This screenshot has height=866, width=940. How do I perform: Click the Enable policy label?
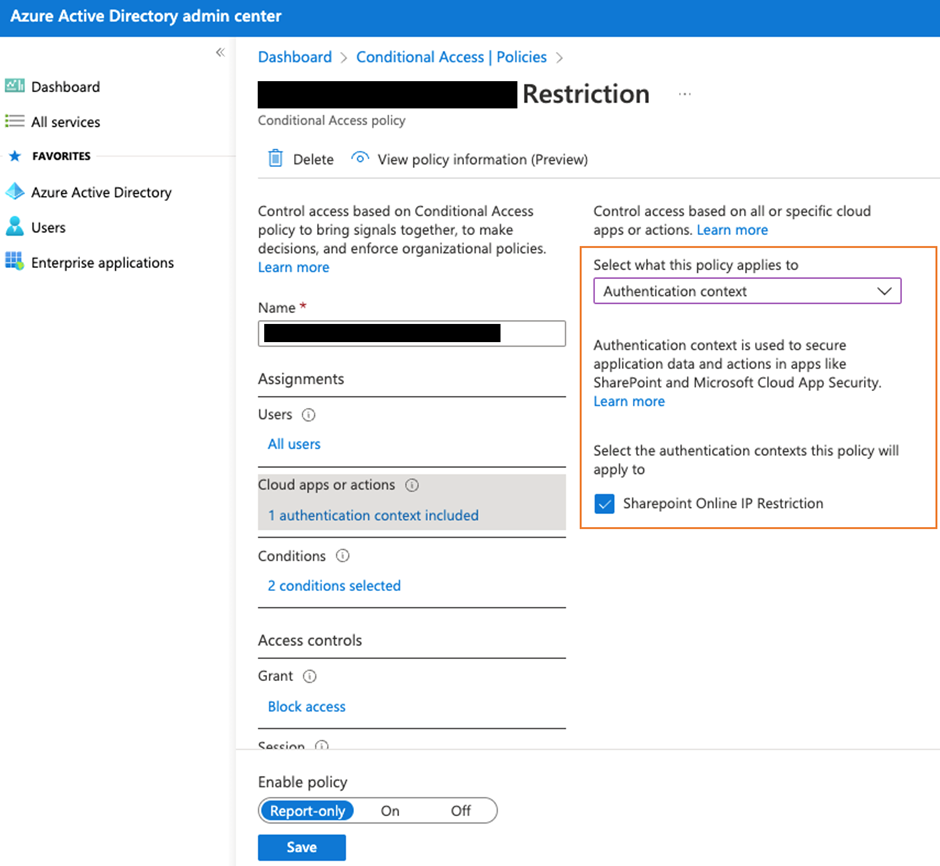point(303,782)
